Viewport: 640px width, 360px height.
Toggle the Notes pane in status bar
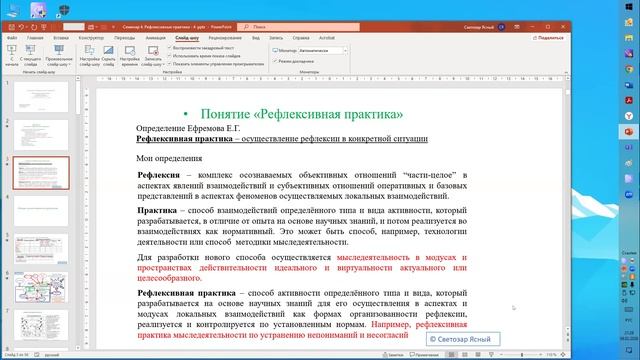click(393, 355)
